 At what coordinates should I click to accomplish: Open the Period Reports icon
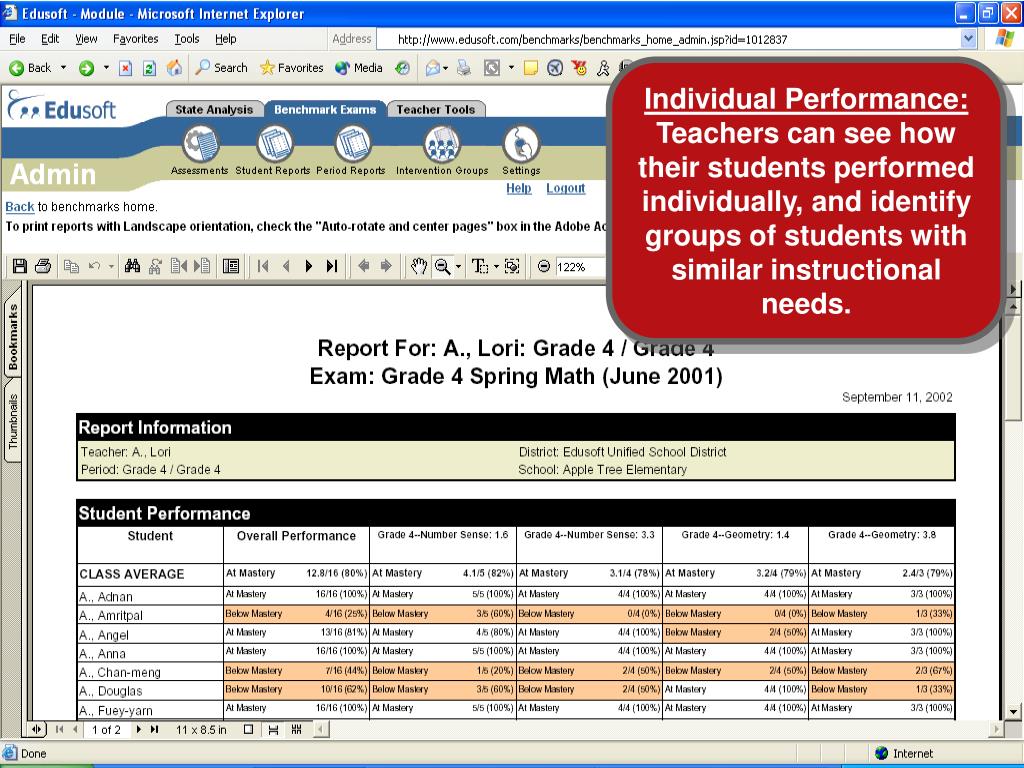(353, 144)
